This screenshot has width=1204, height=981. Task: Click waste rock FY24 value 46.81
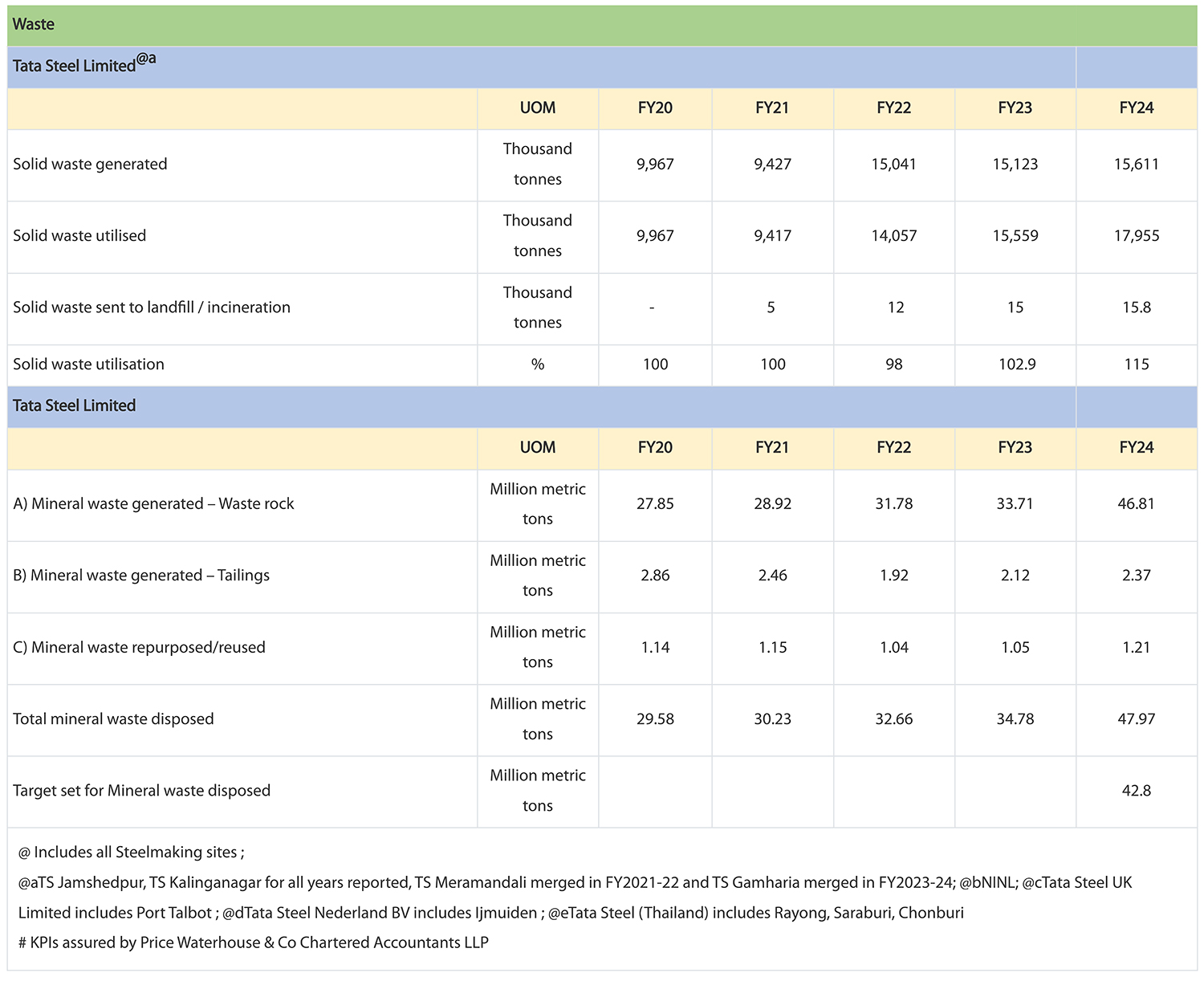pyautogui.click(x=1136, y=504)
